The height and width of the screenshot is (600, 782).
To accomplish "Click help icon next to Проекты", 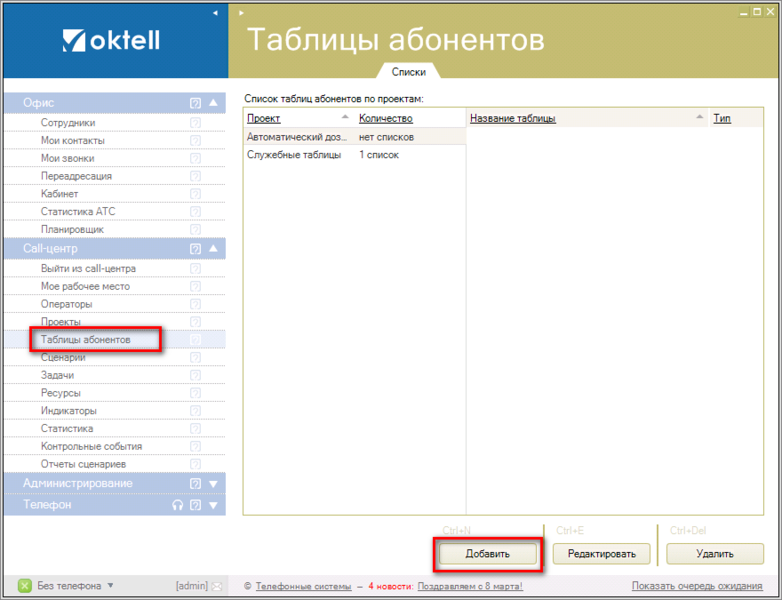I will click(x=196, y=322).
